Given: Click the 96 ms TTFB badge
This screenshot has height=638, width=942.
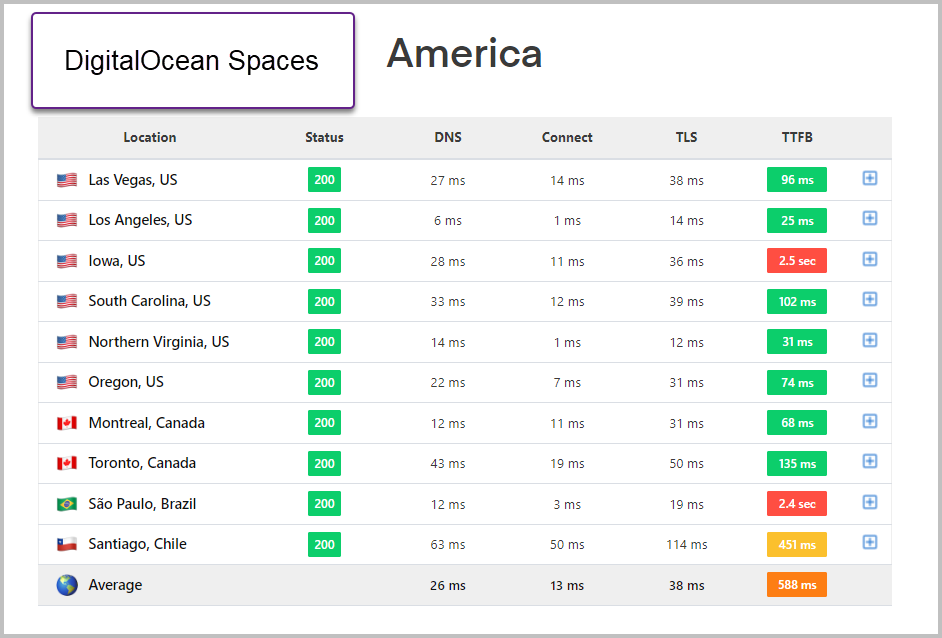Looking at the screenshot, I should coord(797,180).
